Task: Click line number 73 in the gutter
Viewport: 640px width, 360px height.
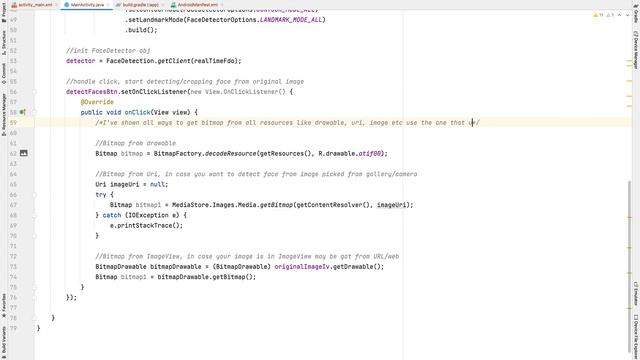Action: tap(13, 267)
